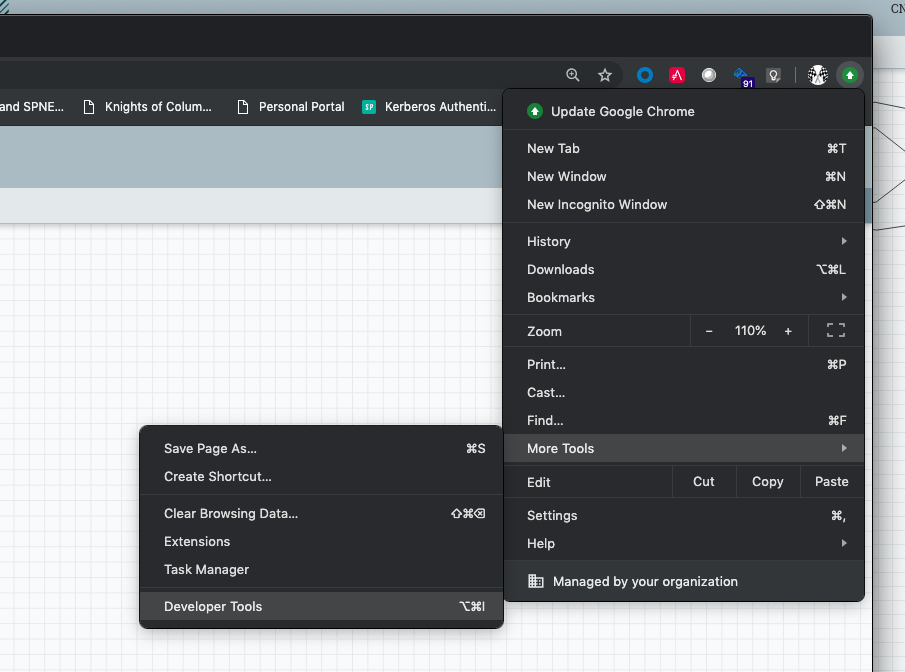Enter full screen via the expand icon
The width and height of the screenshot is (905, 672).
(x=834, y=330)
